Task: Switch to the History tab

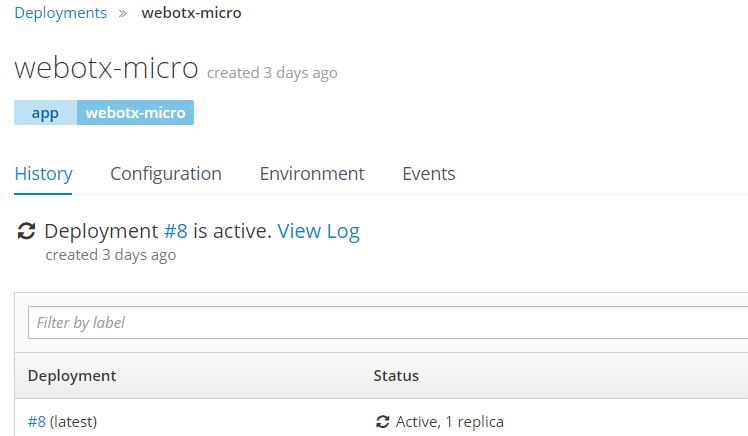Action: pyautogui.click(x=43, y=174)
